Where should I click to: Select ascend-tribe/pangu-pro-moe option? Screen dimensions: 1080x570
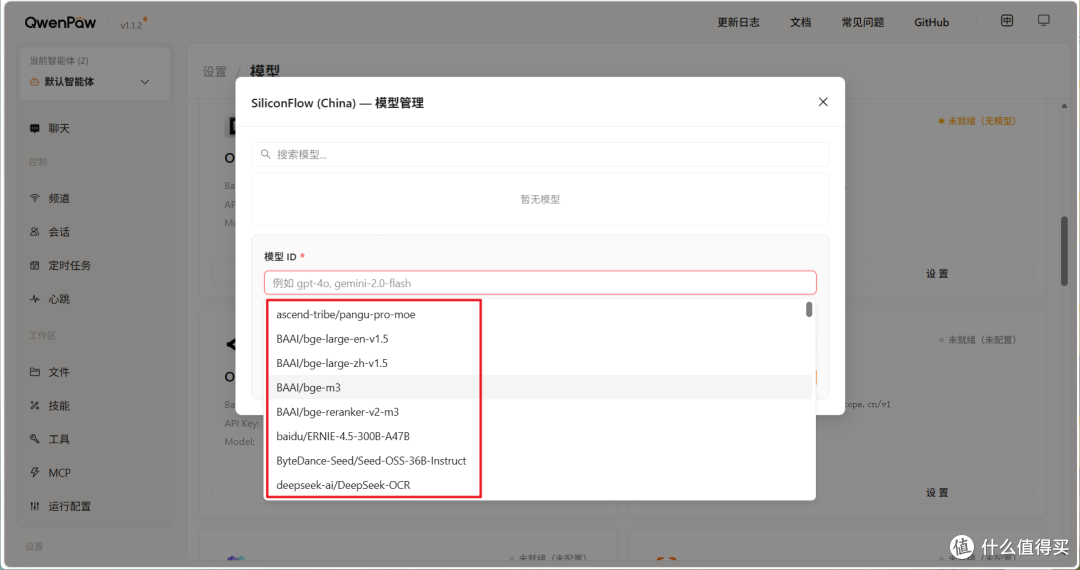pyautogui.click(x=539, y=315)
